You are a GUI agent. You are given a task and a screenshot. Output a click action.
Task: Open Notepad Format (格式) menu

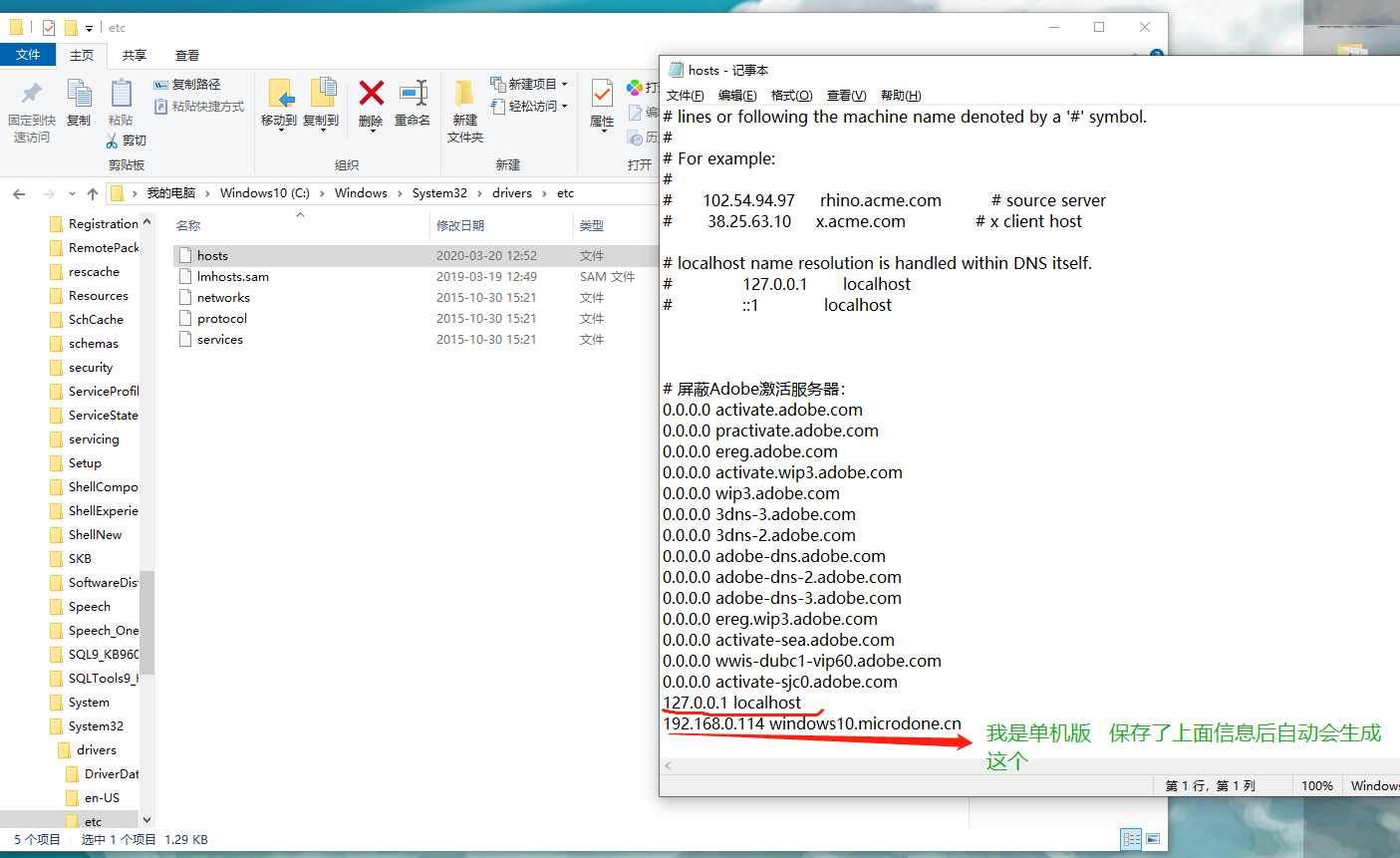792,96
